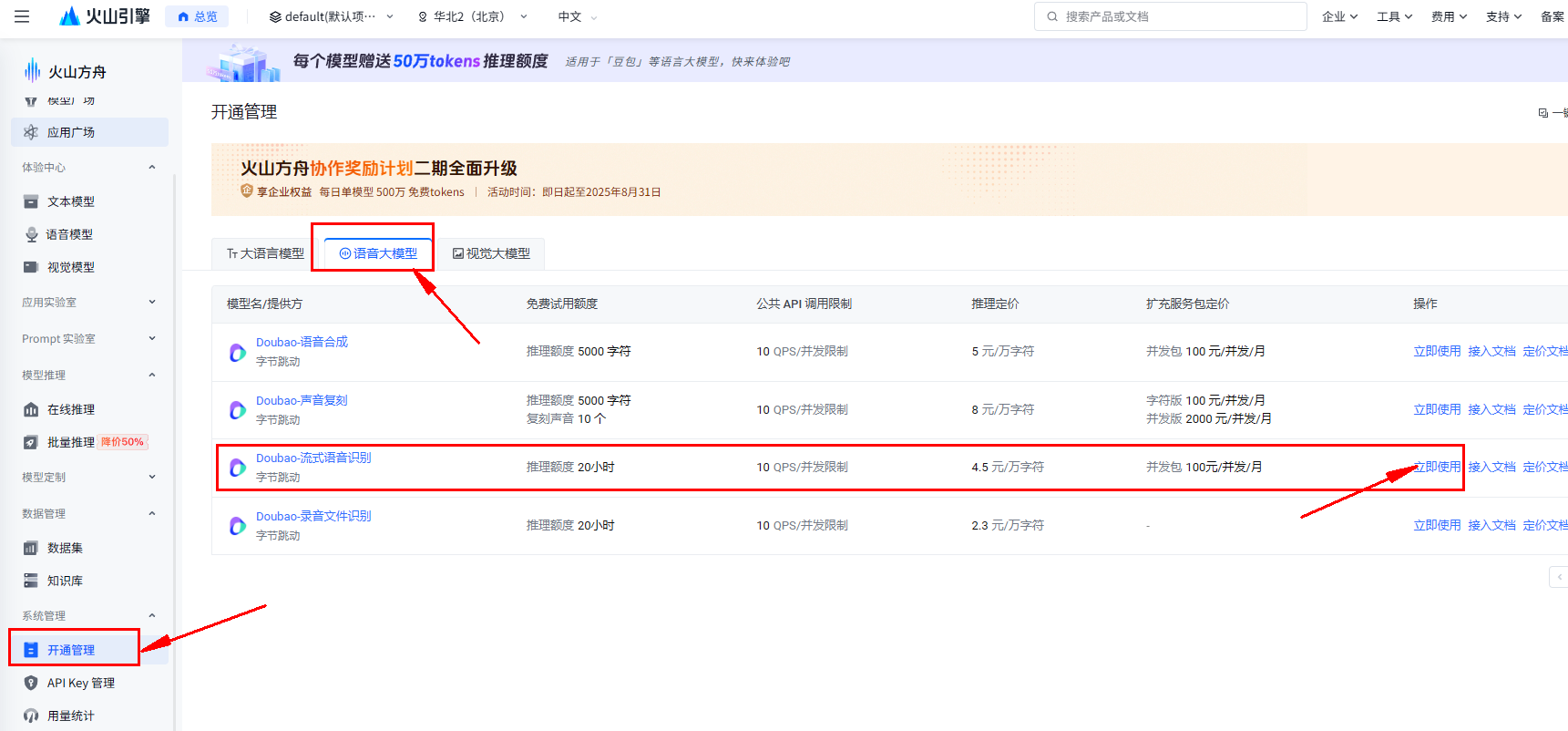Open the 企业 top menu

1339,16
